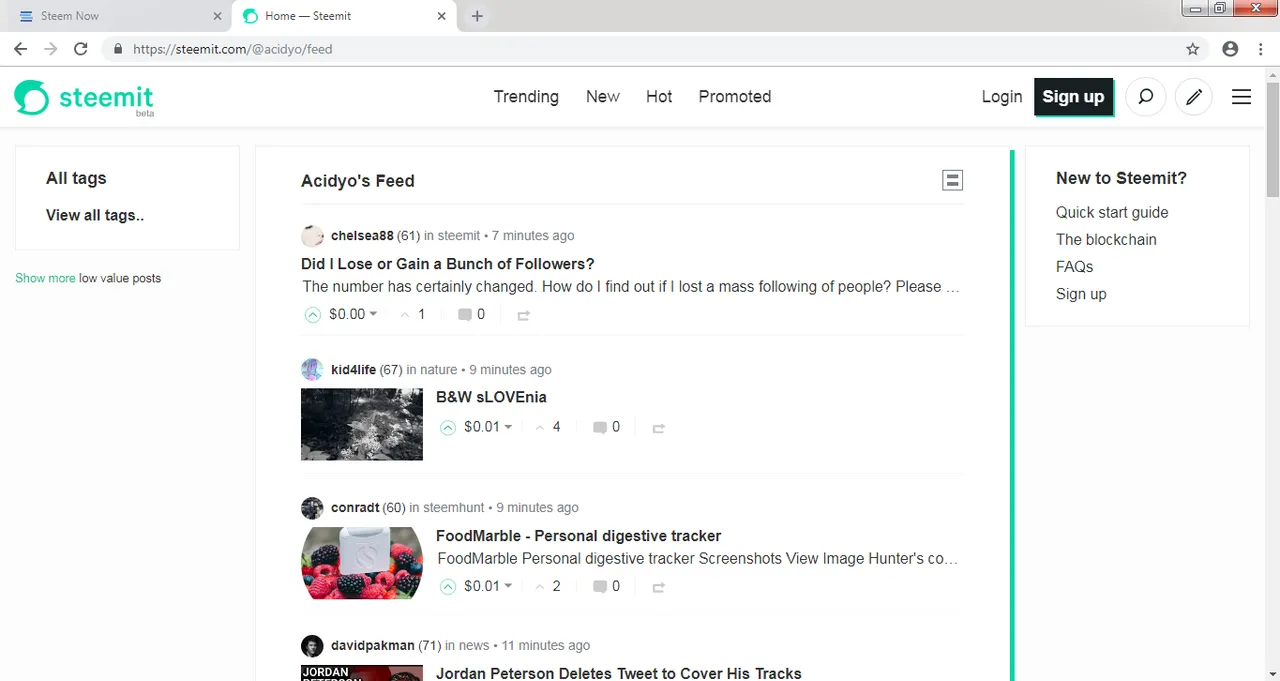Open The blockchain link
Image resolution: width=1280 pixels, height=681 pixels.
[1106, 240]
